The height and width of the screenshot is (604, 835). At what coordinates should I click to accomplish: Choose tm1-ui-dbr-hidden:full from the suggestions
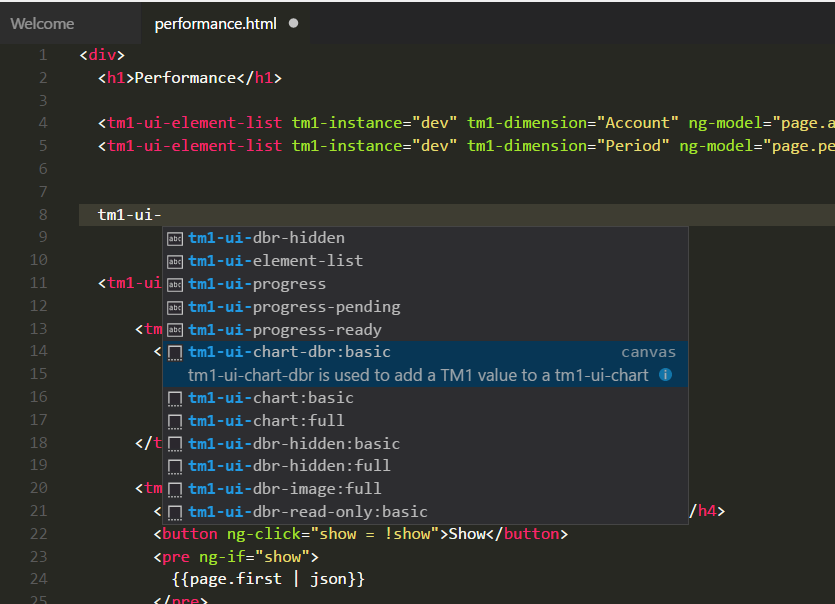(x=289, y=466)
